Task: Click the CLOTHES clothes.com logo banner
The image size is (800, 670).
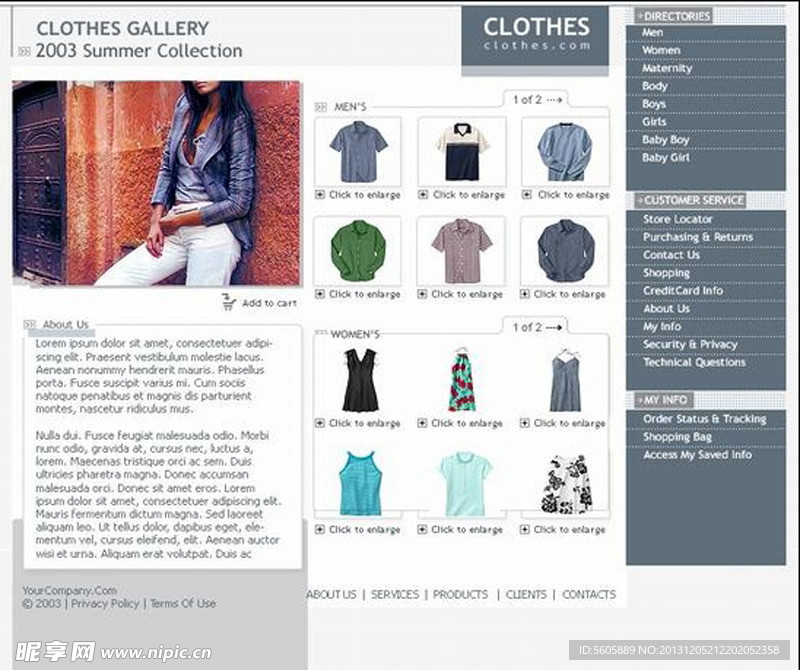Action: click(535, 36)
